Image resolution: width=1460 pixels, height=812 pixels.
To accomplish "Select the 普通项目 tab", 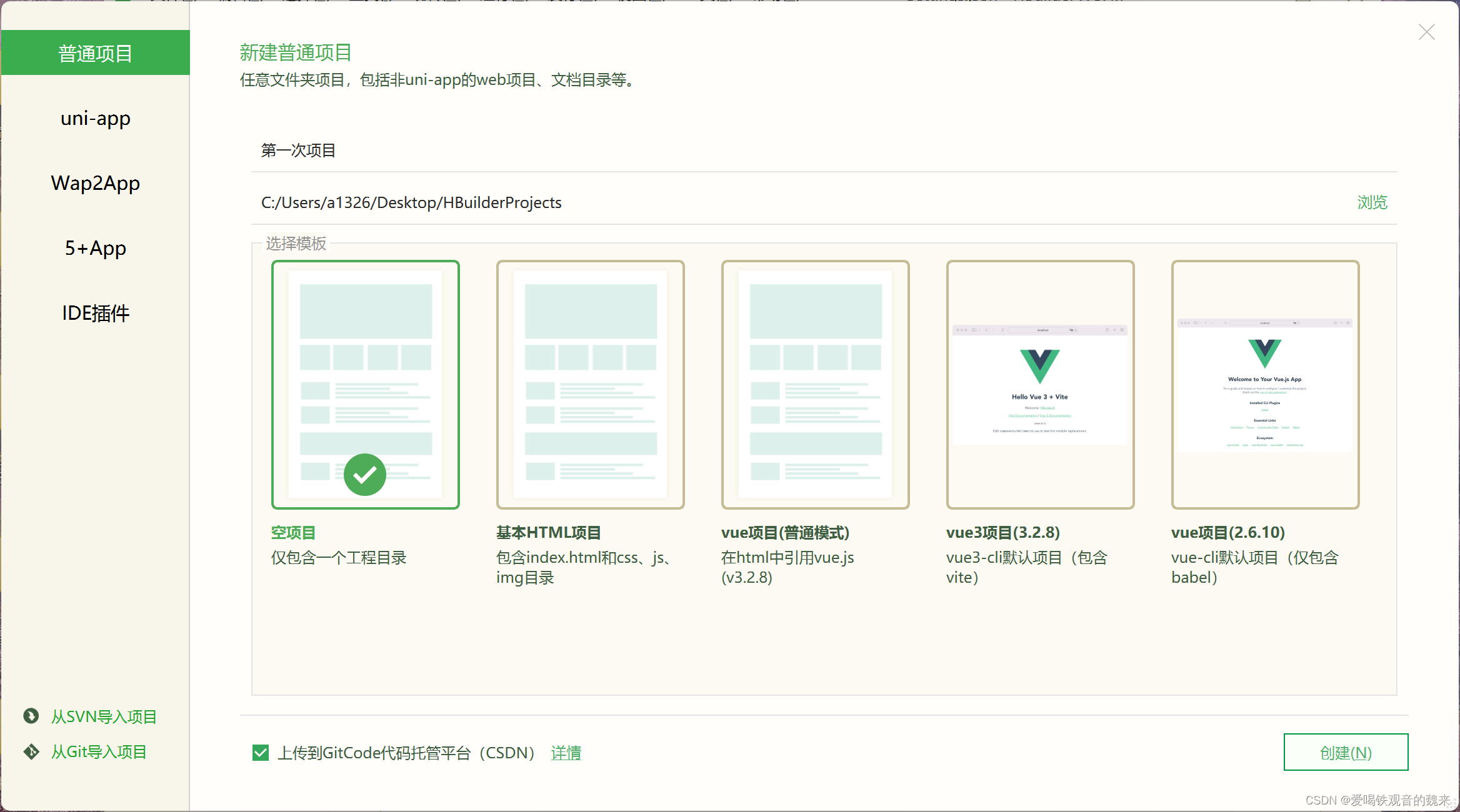I will 95,52.
